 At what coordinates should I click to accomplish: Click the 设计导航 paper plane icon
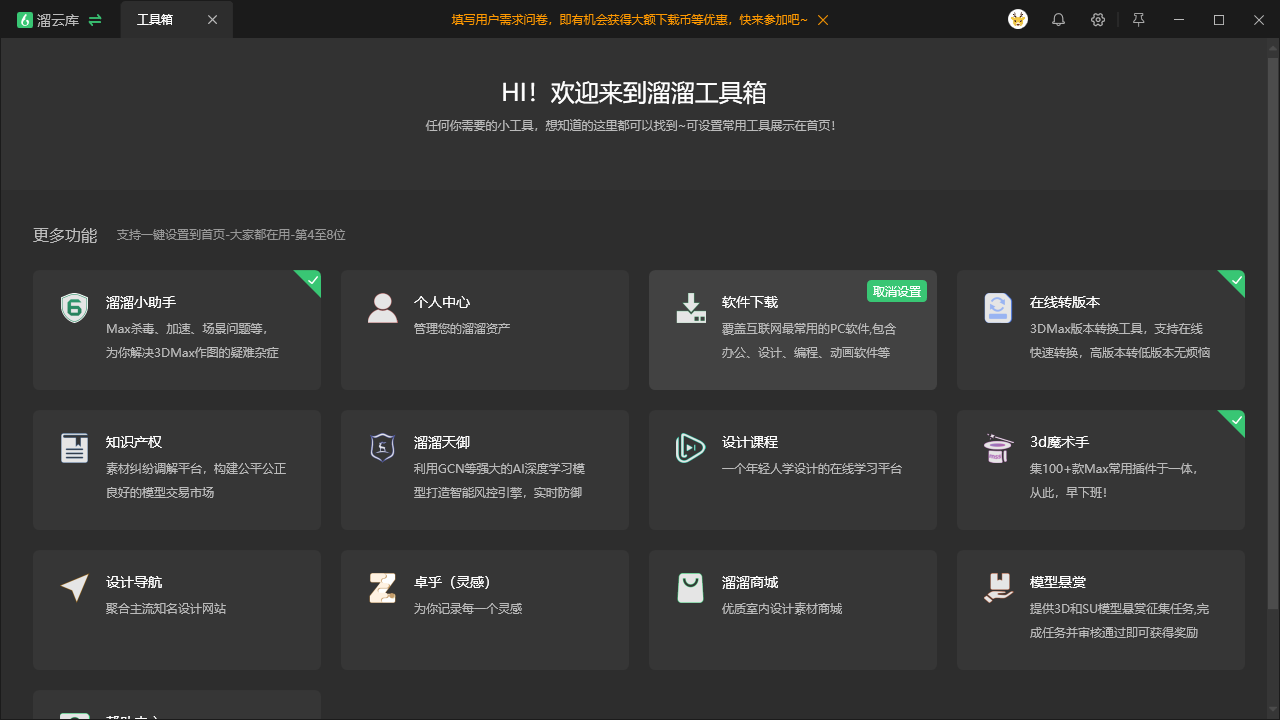[x=74, y=588]
